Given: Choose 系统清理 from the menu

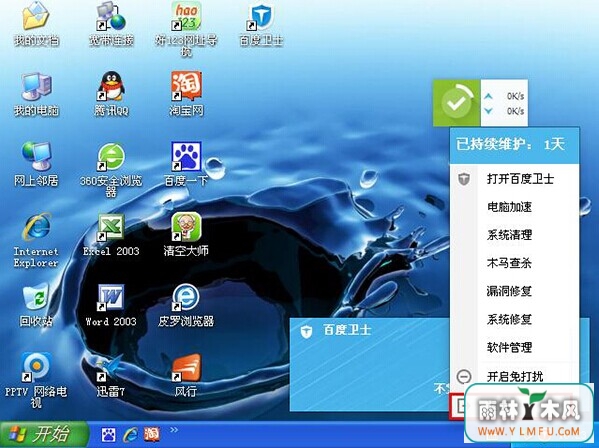Looking at the screenshot, I should [x=514, y=235].
